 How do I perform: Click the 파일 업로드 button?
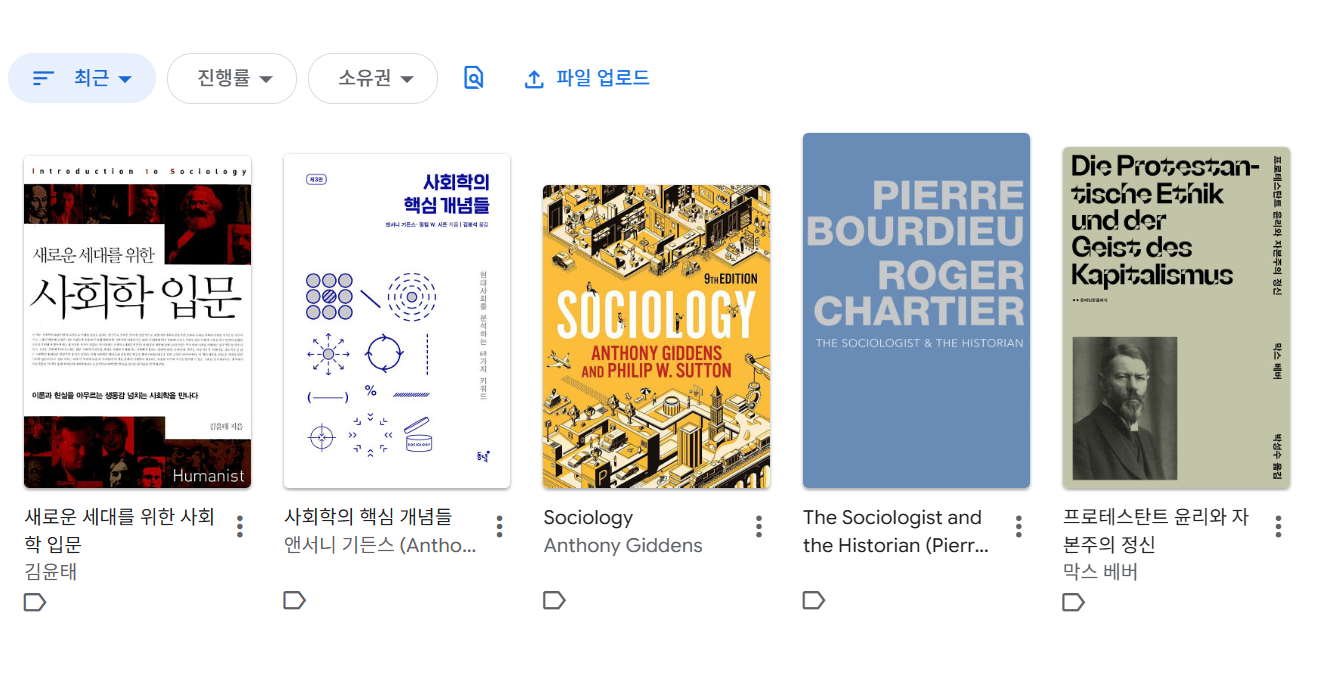[587, 78]
